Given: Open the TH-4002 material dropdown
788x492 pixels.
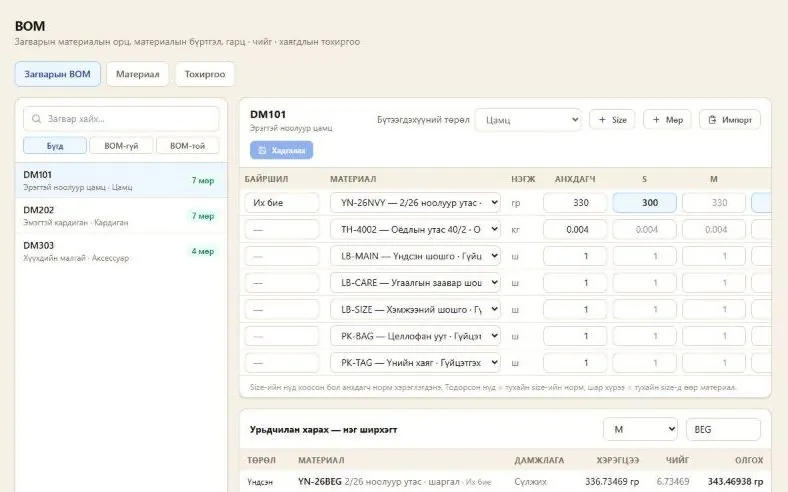Looking at the screenshot, I should tap(415, 229).
